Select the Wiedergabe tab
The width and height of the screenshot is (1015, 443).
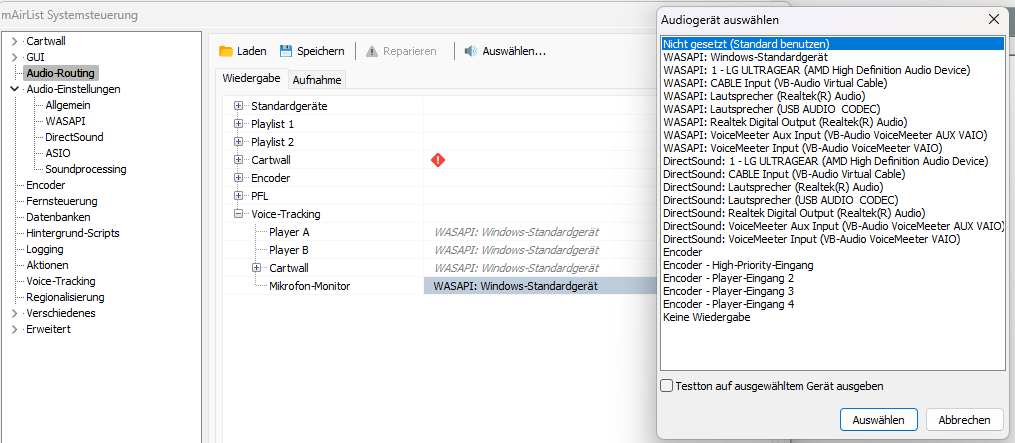click(x=251, y=78)
